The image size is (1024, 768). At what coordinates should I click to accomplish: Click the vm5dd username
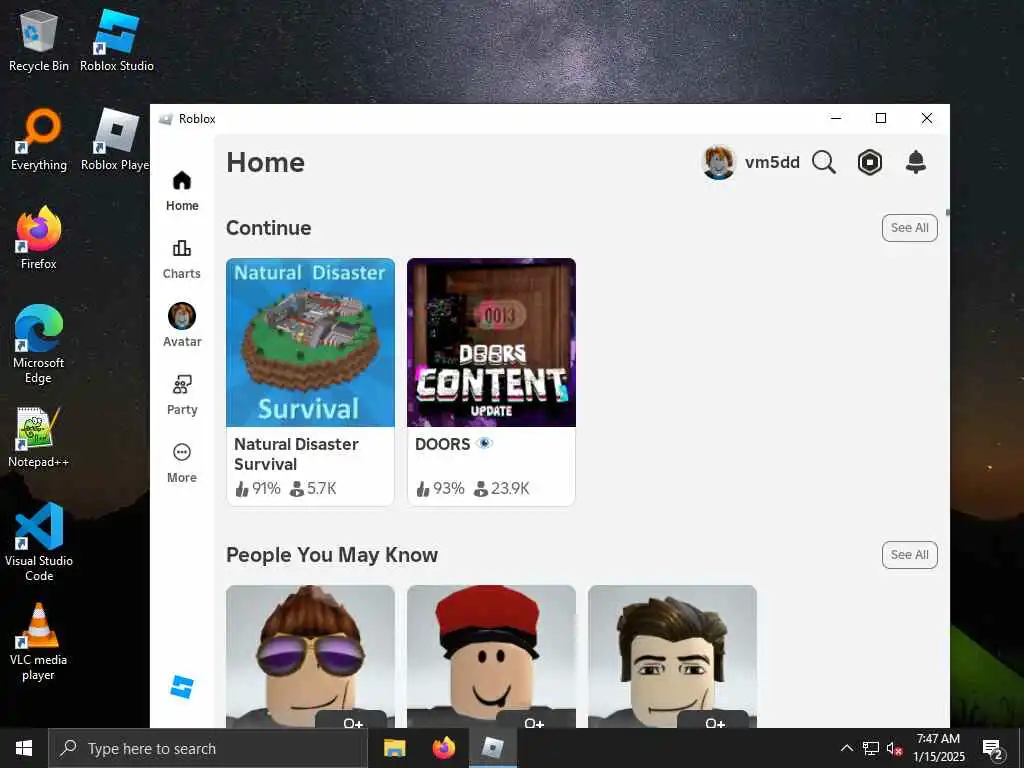[x=772, y=162]
